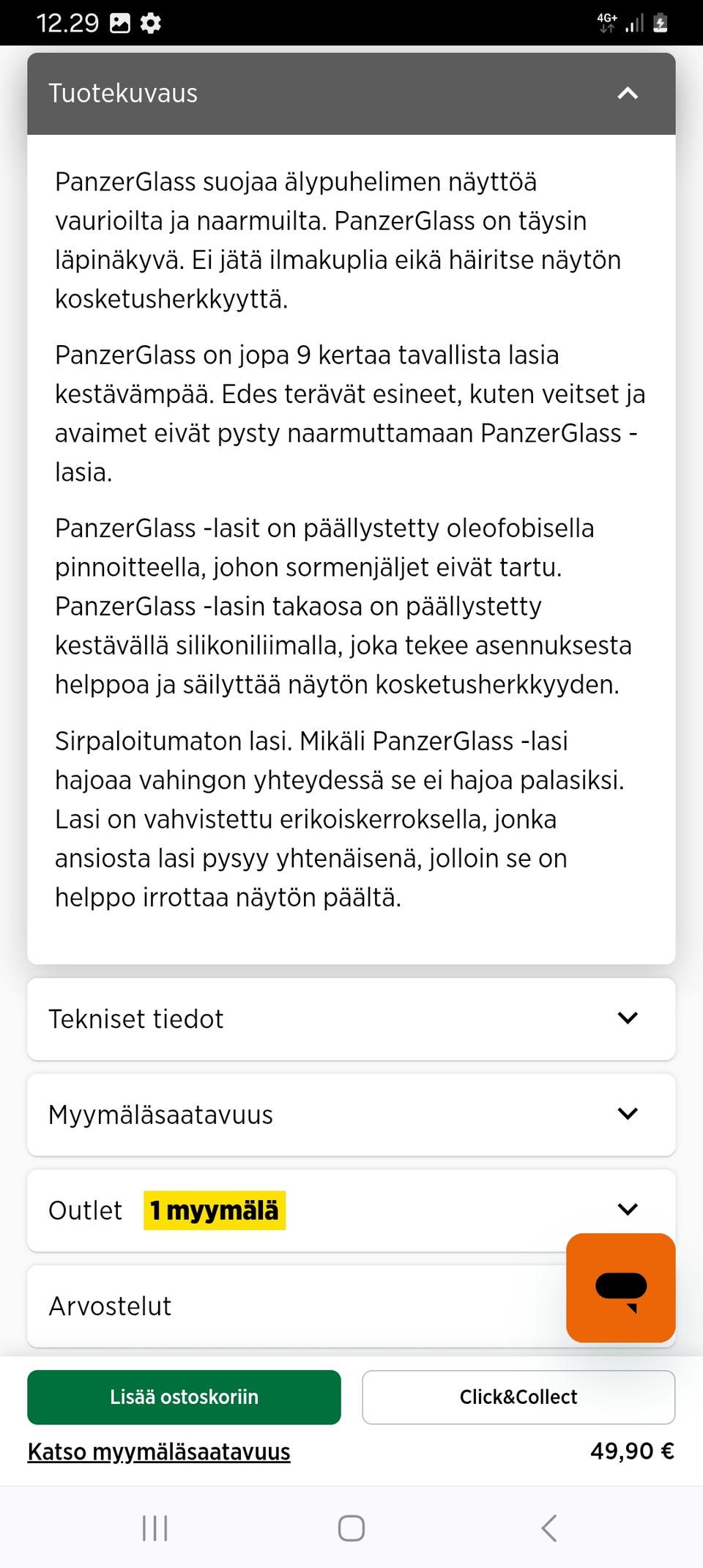703x1568 pixels.
Task: Open the settings gear in the status bar
Action: tap(150, 23)
